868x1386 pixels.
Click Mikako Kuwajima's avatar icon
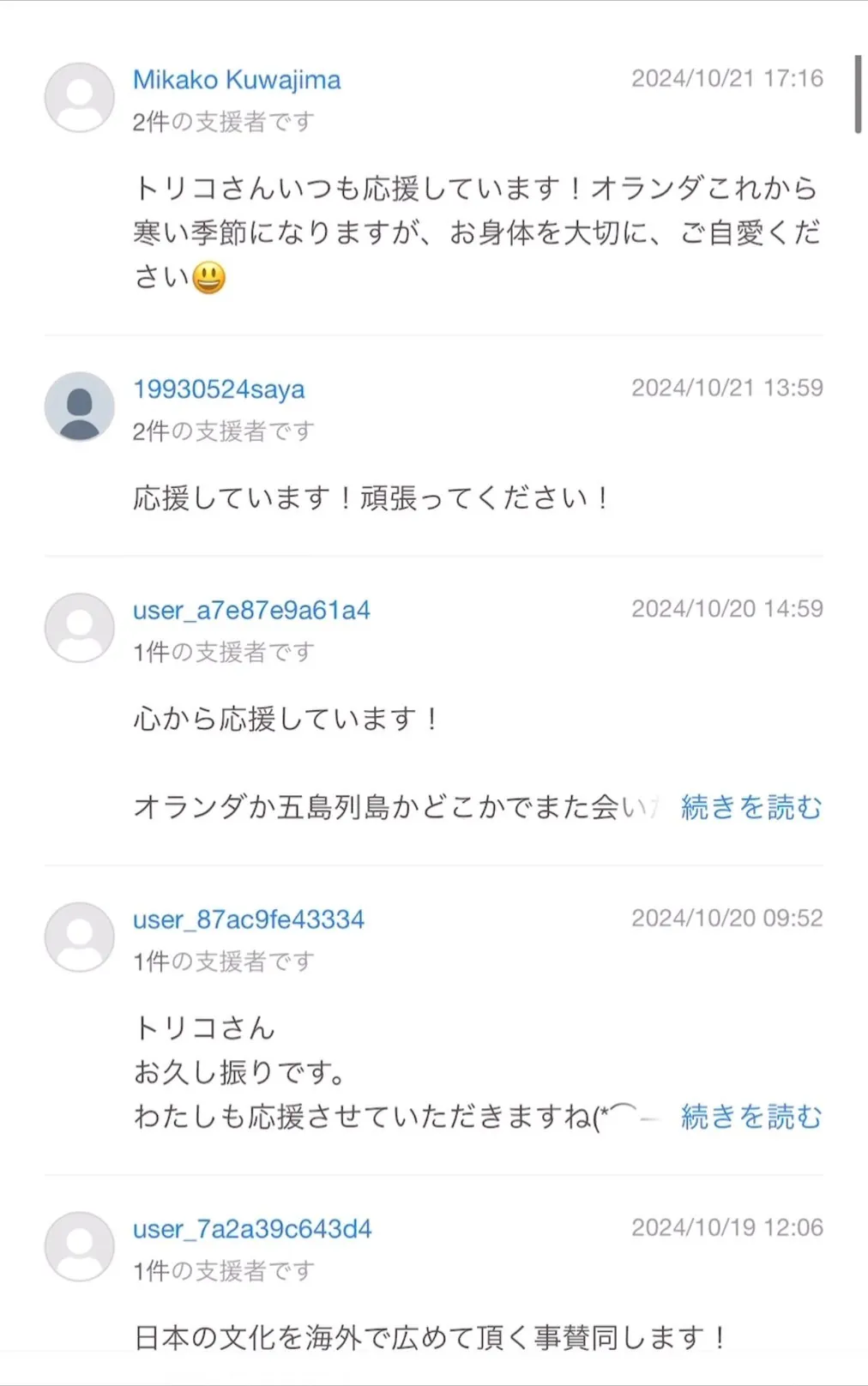pos(79,98)
